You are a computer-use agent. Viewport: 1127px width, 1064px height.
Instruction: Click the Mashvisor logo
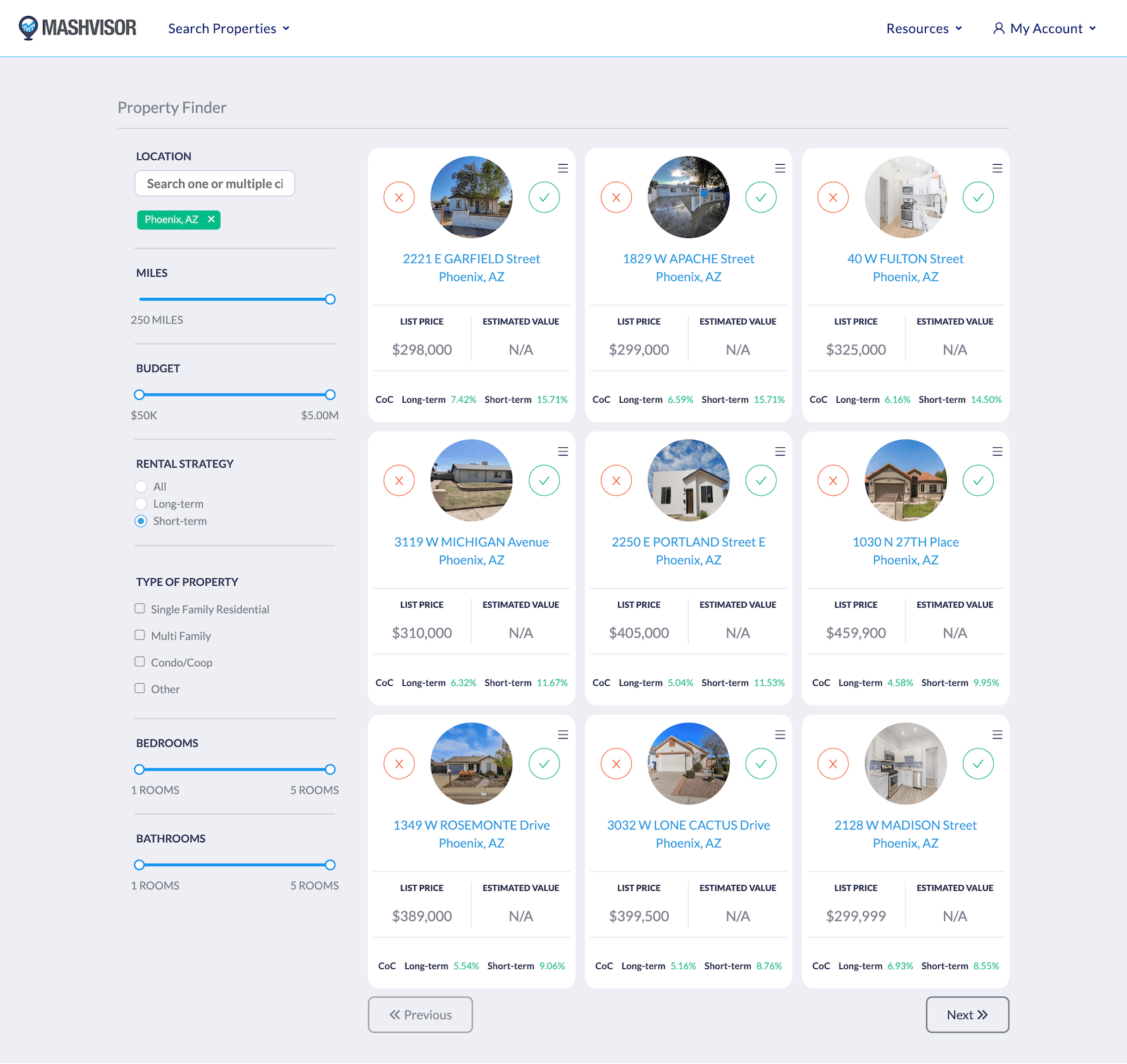77,28
